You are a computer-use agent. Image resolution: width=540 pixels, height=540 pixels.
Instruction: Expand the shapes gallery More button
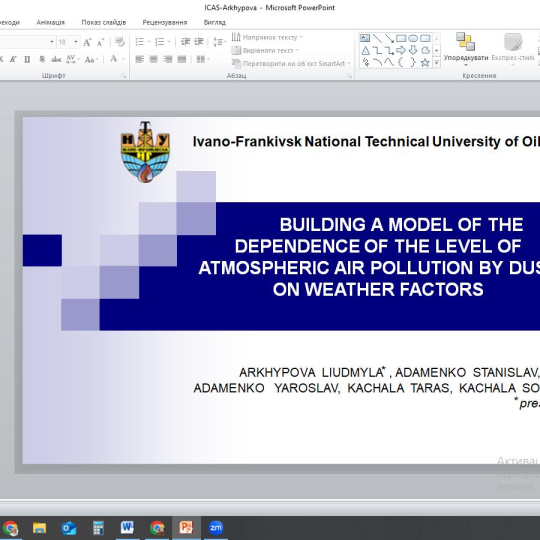point(436,63)
